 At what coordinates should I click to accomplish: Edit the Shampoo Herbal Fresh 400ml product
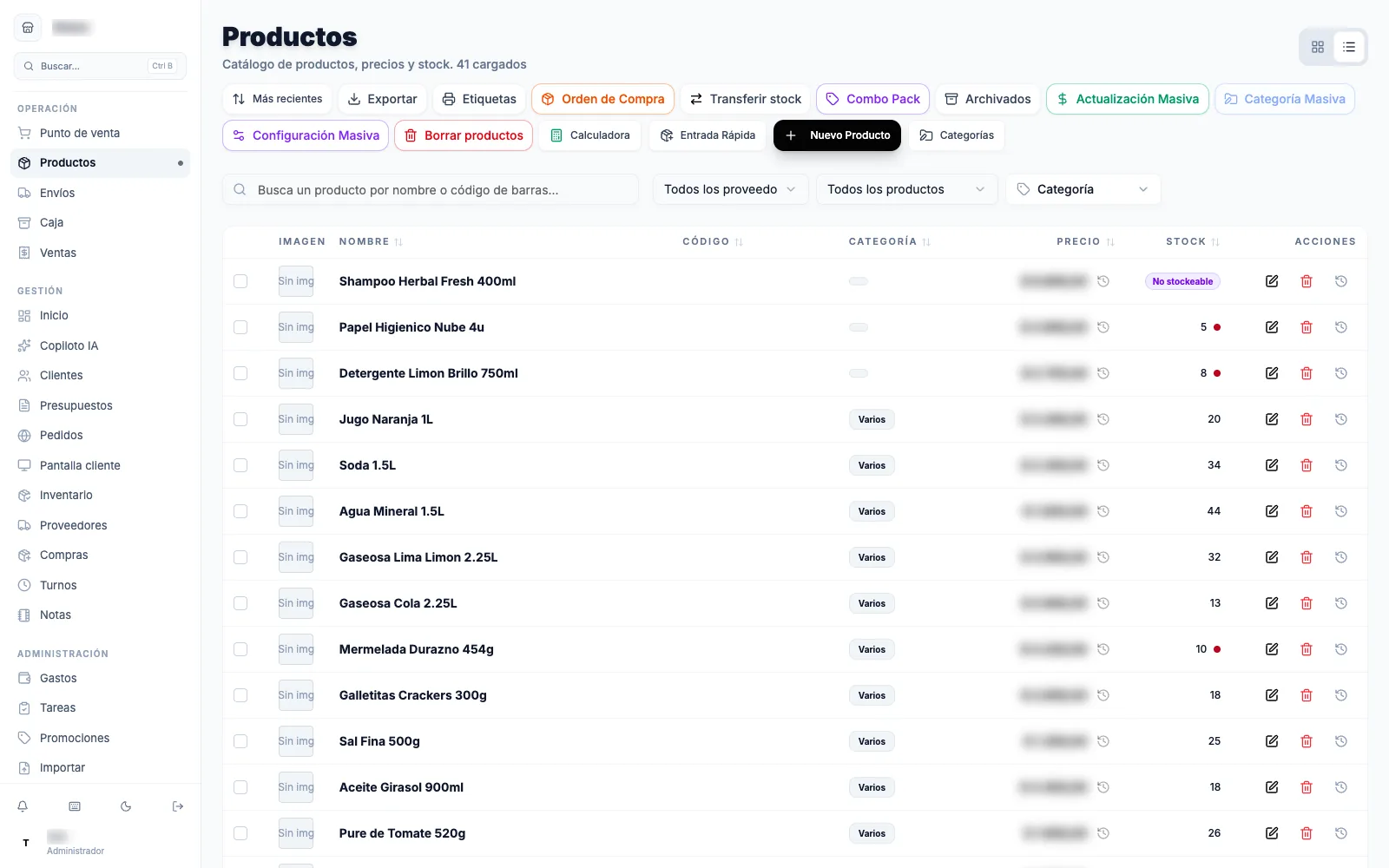[x=1272, y=281]
